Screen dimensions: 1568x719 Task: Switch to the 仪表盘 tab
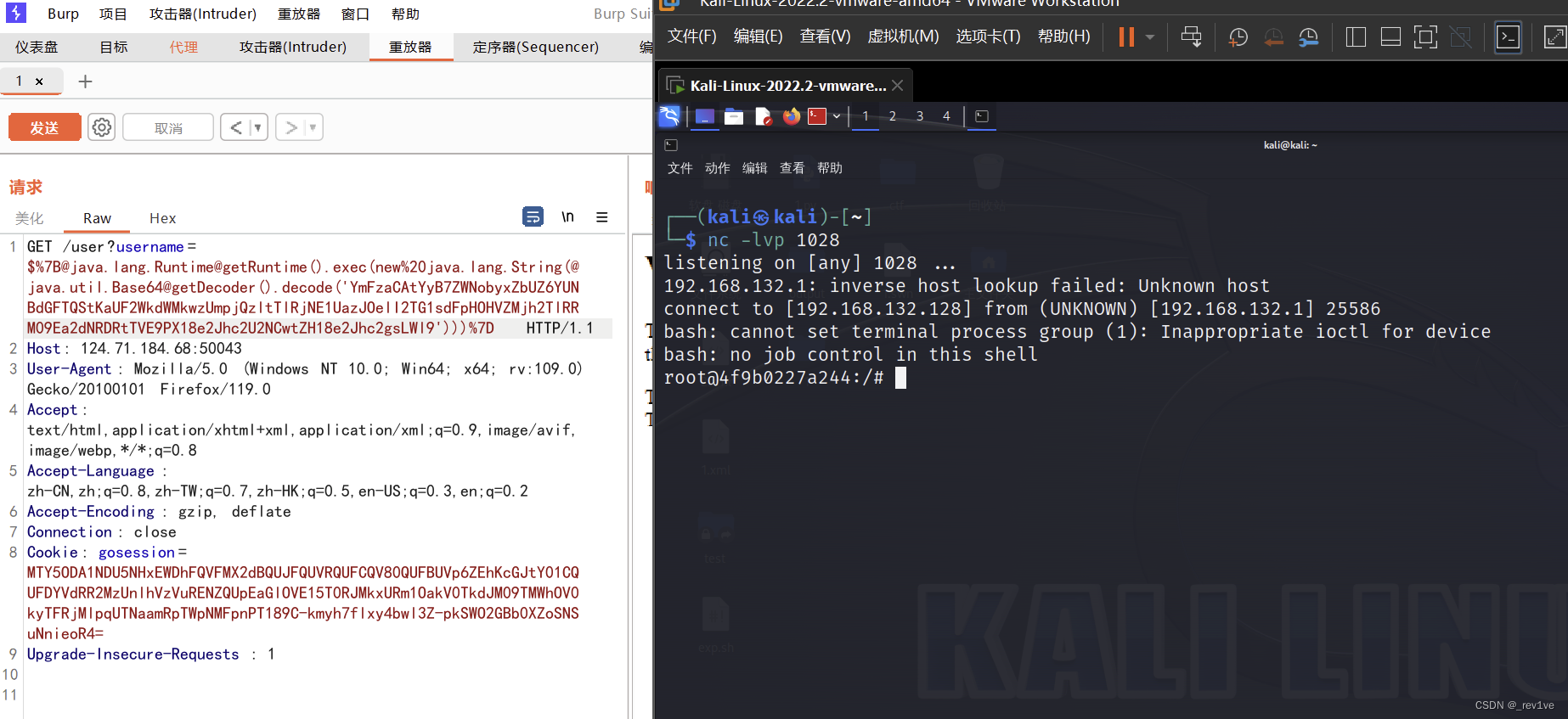pos(37,47)
